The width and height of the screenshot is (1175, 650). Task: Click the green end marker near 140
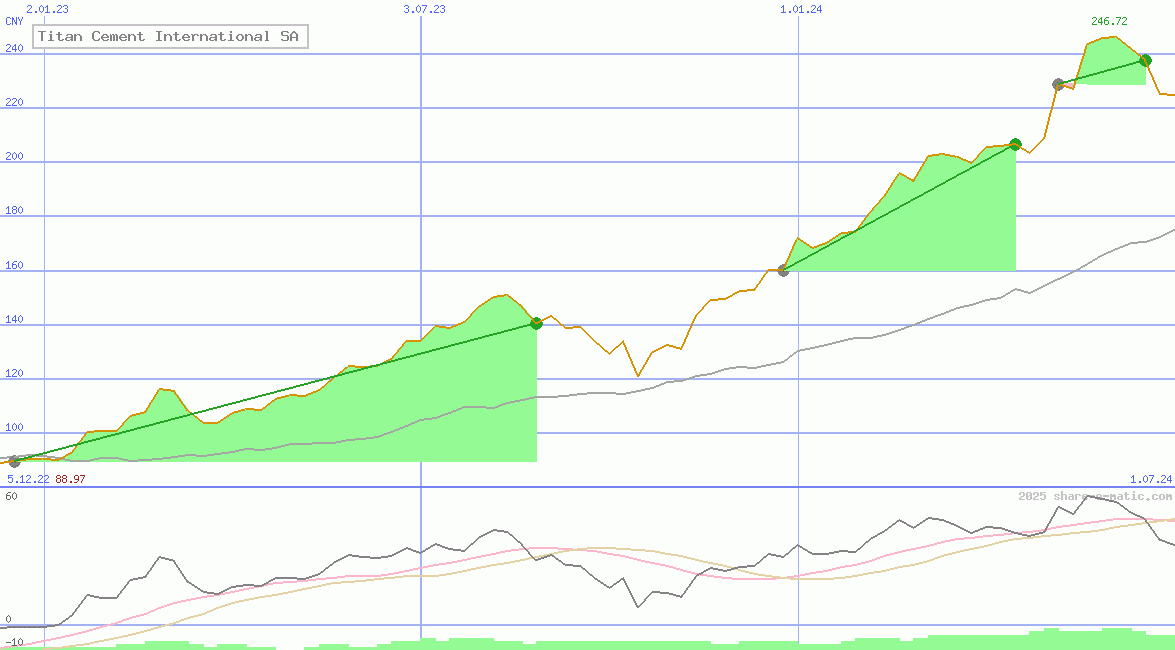click(537, 323)
